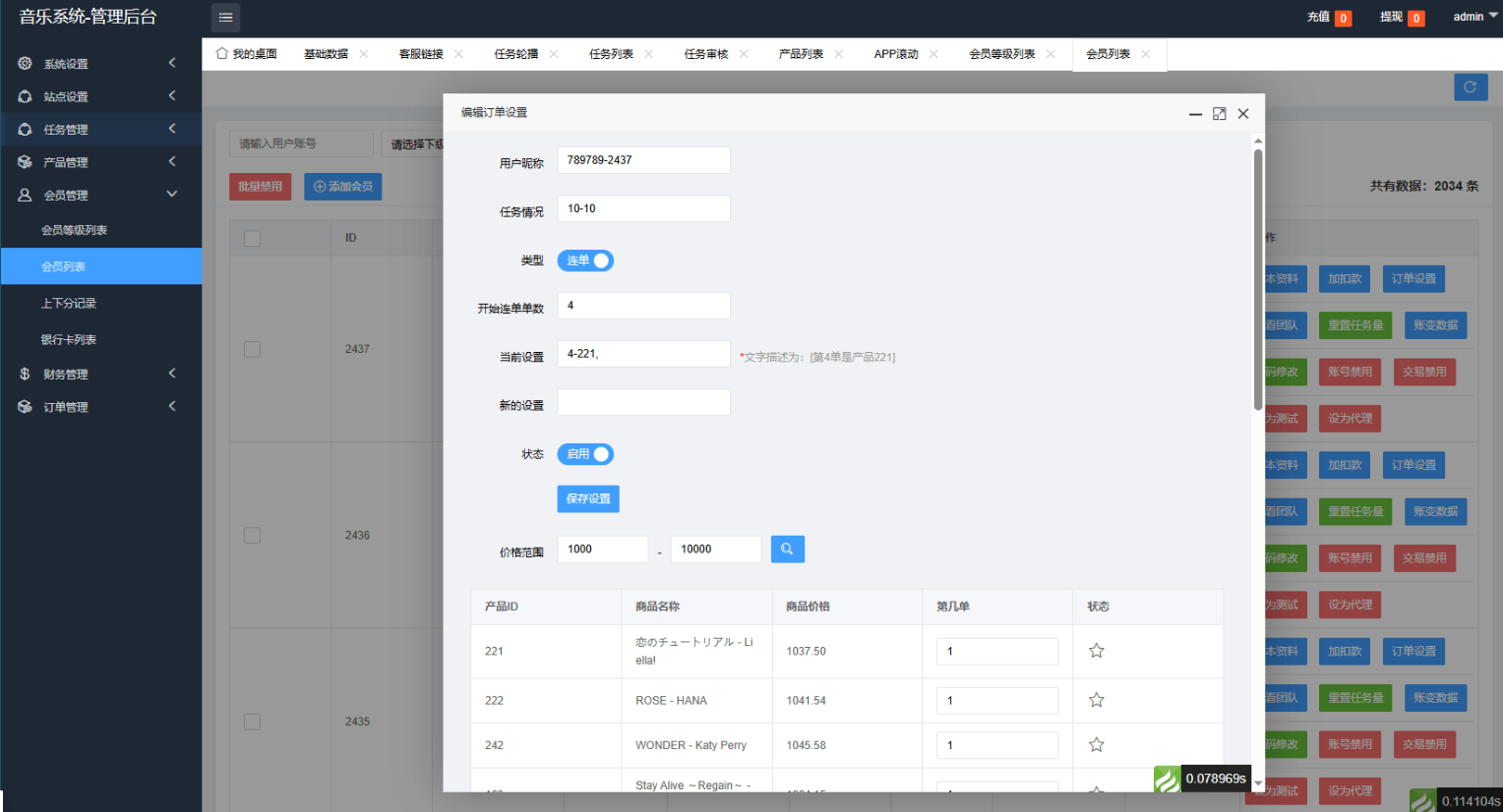Click the 开始连单单数 input field

click(x=644, y=306)
